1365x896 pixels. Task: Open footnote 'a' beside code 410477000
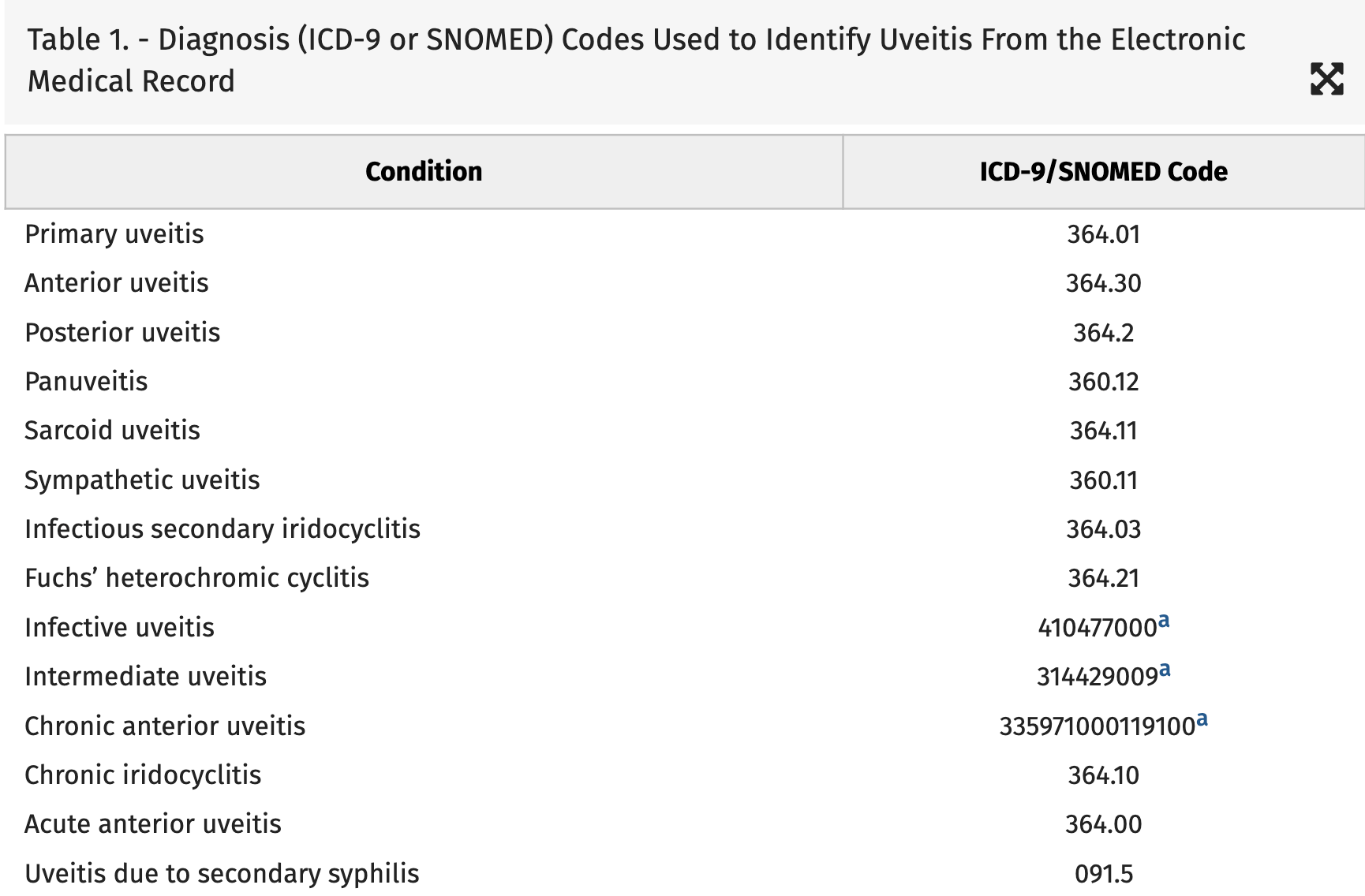pyautogui.click(x=1164, y=621)
